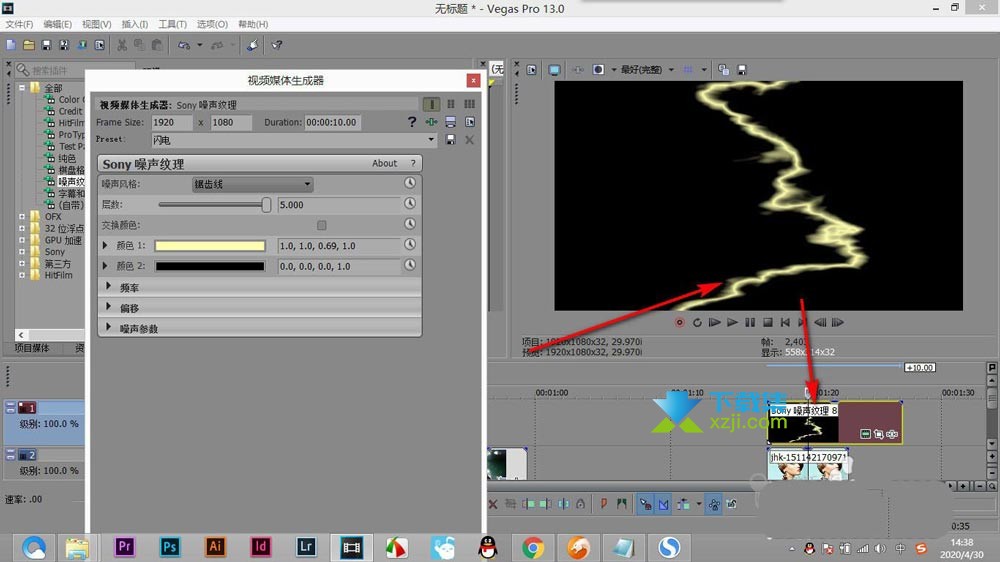This screenshot has width=1000, height=562.
Task: Open the 编辑(E) menu
Action: 57,24
